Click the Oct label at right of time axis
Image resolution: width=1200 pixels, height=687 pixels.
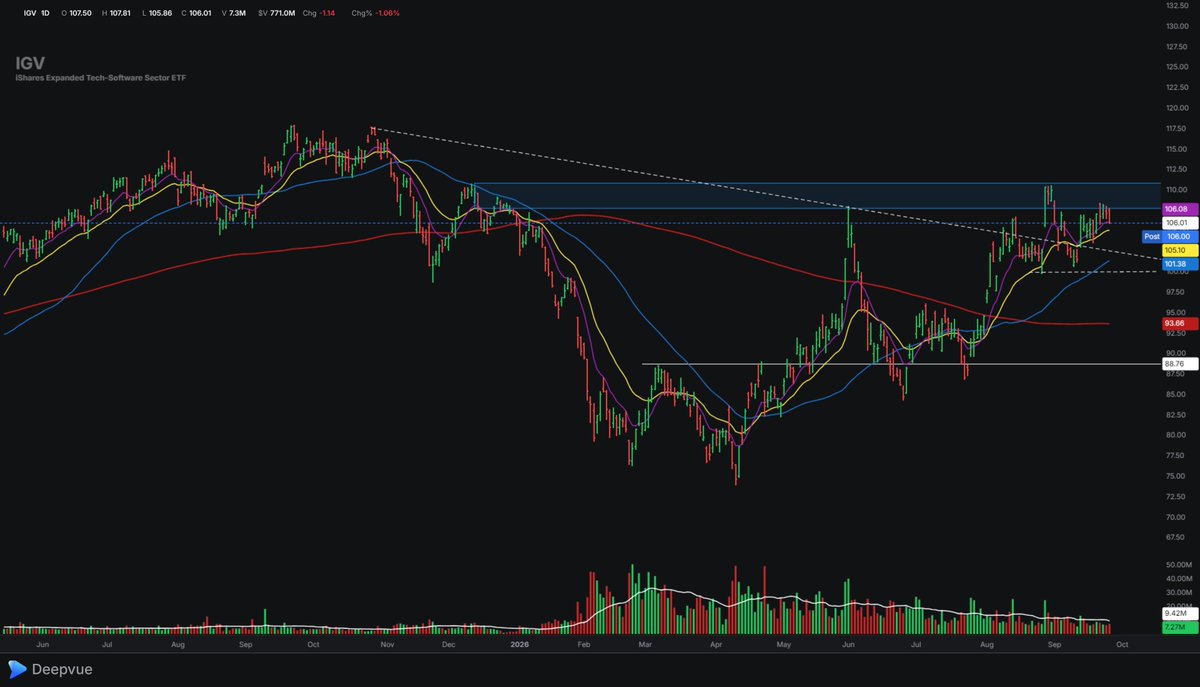tap(1122, 645)
